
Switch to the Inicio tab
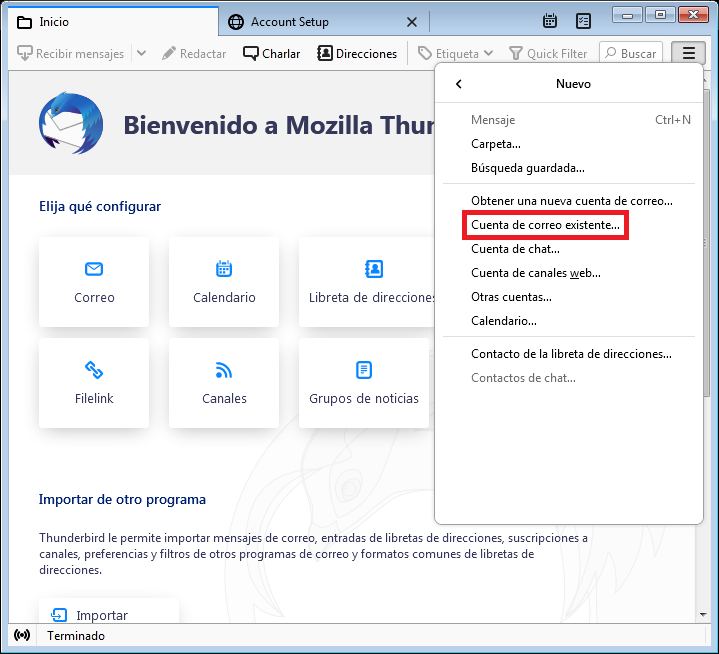click(x=113, y=22)
